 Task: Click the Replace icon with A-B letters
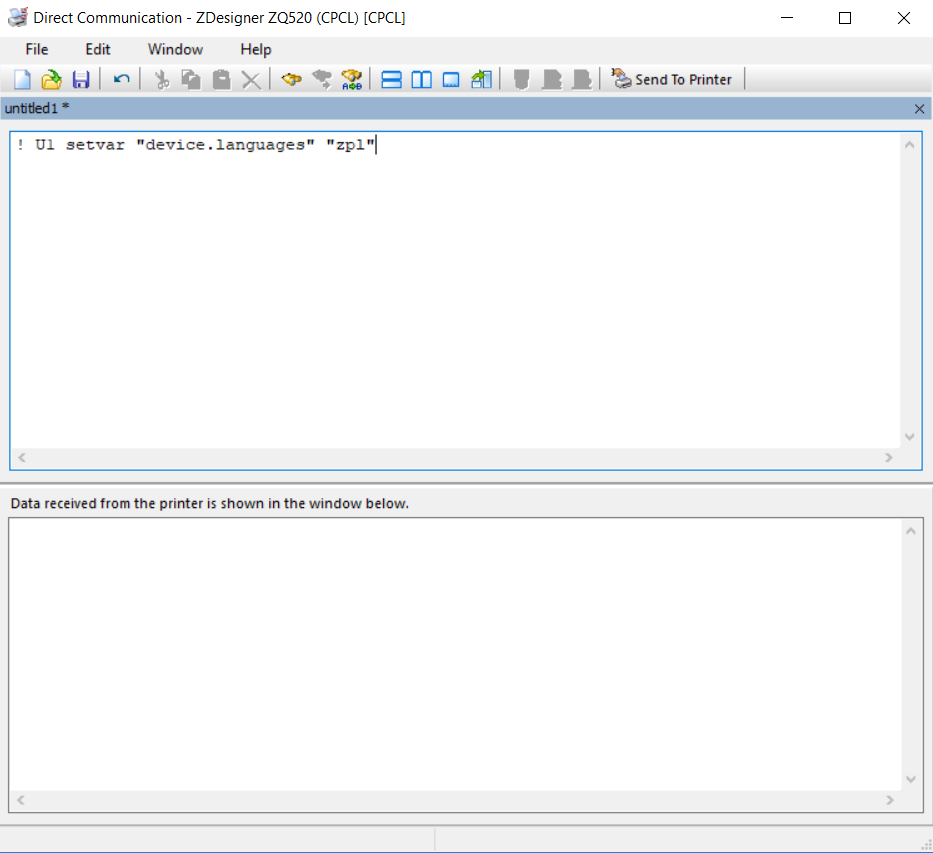[x=351, y=79]
